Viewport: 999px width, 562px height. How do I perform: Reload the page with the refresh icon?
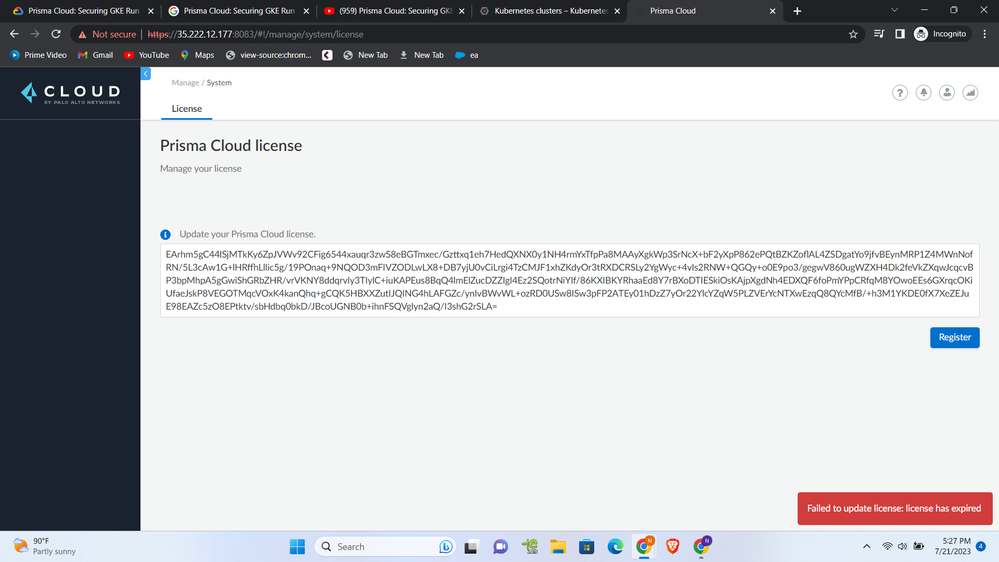[x=56, y=34]
